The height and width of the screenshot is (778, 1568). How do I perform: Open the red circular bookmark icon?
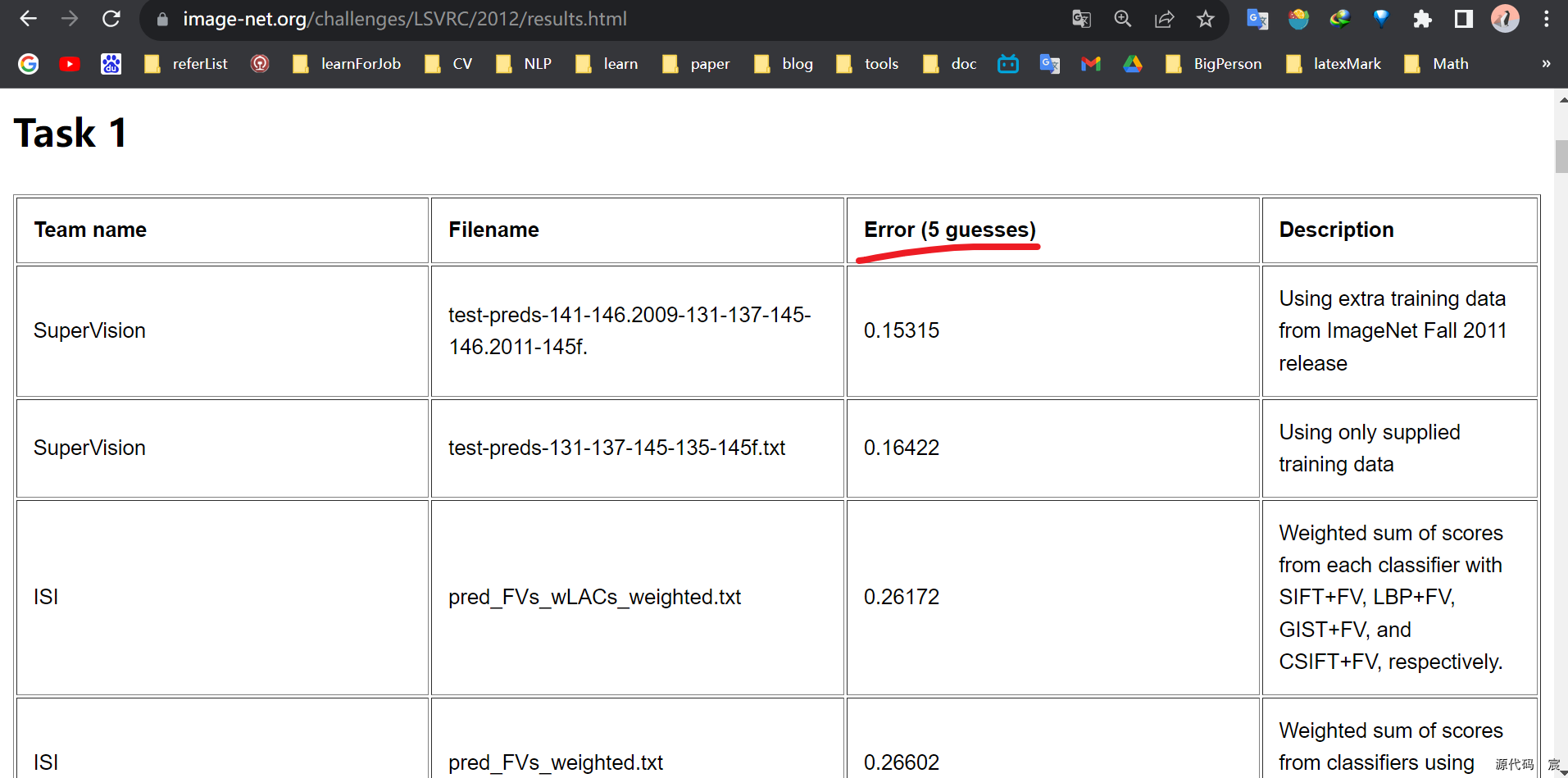260,64
